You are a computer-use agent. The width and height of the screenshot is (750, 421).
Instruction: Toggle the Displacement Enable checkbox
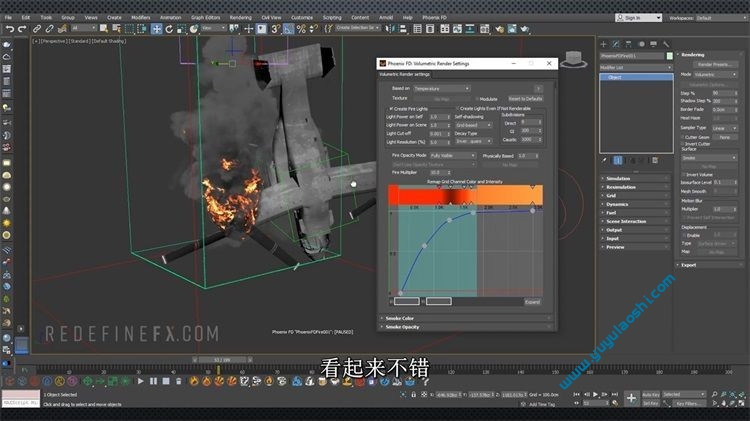(683, 235)
